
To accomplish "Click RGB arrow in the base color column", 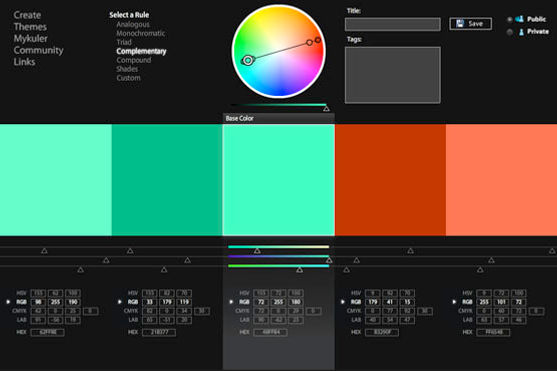I will click(x=231, y=302).
